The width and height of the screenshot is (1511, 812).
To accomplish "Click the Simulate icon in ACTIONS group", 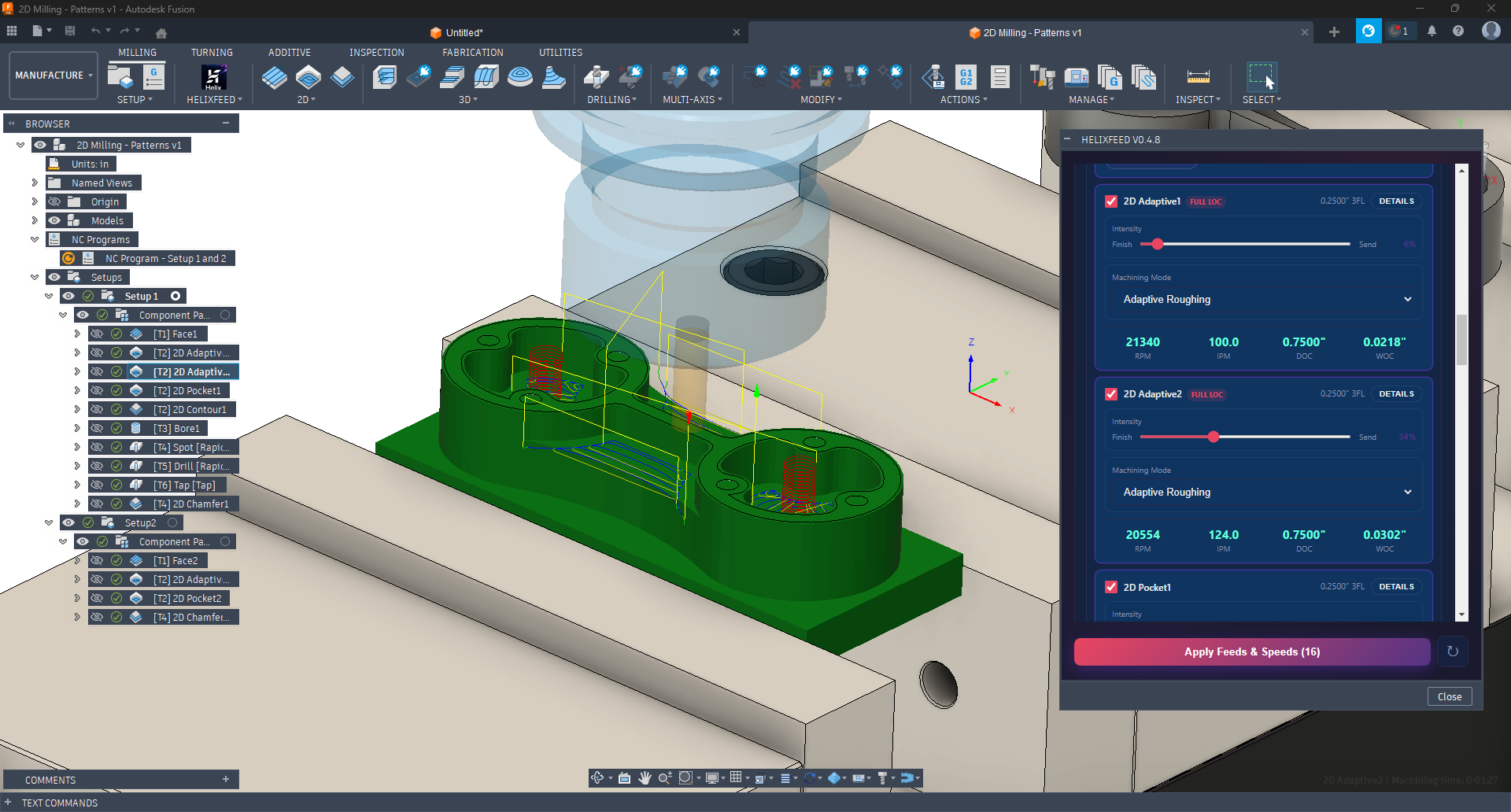I will click(x=933, y=76).
